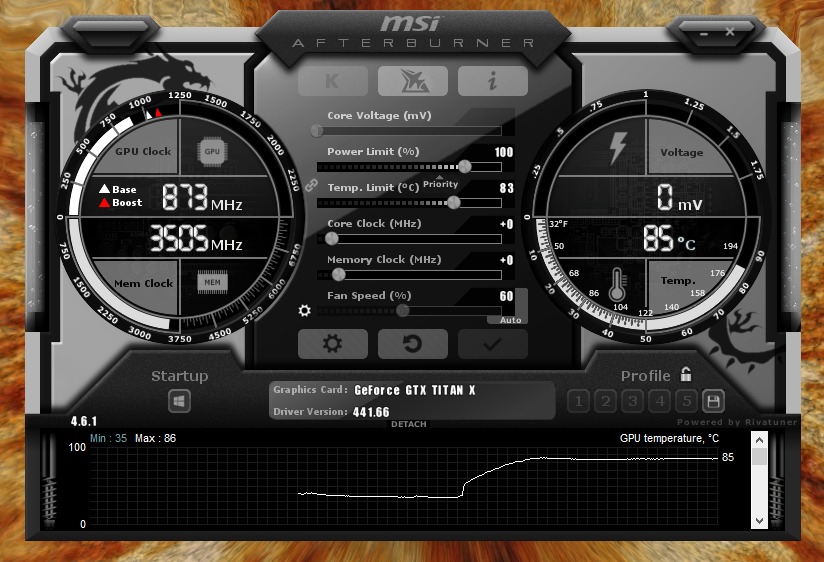824x562 pixels.
Task: Toggle the Profile lock padlock
Action: click(x=686, y=375)
